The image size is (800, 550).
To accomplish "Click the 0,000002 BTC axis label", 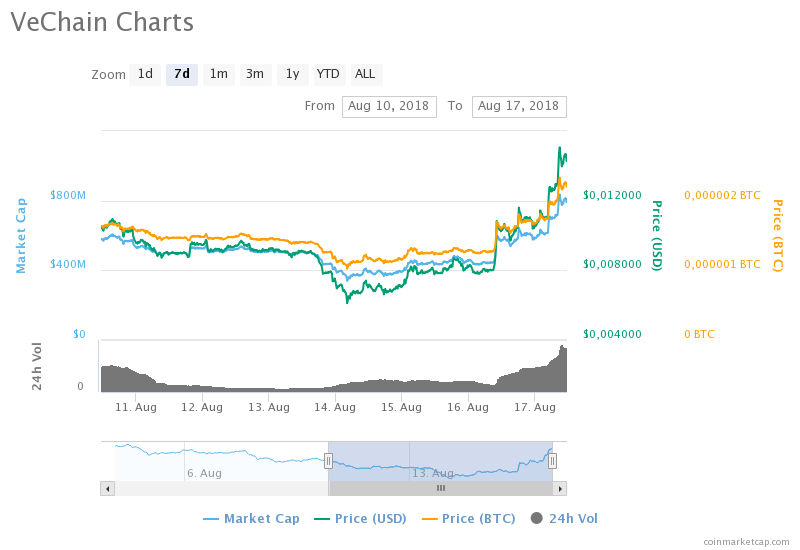I will 722,195.
